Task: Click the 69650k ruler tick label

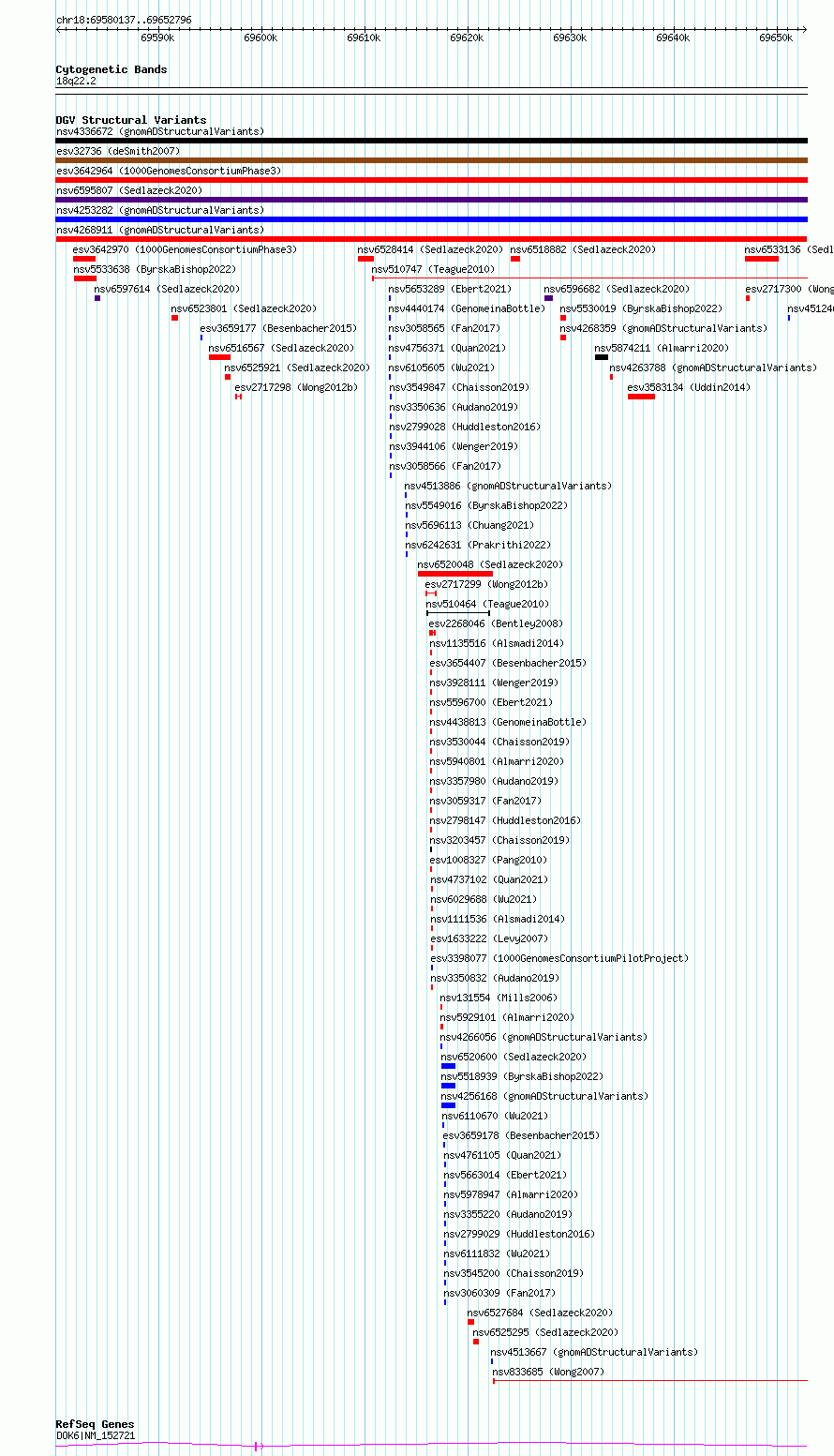Action: click(776, 38)
